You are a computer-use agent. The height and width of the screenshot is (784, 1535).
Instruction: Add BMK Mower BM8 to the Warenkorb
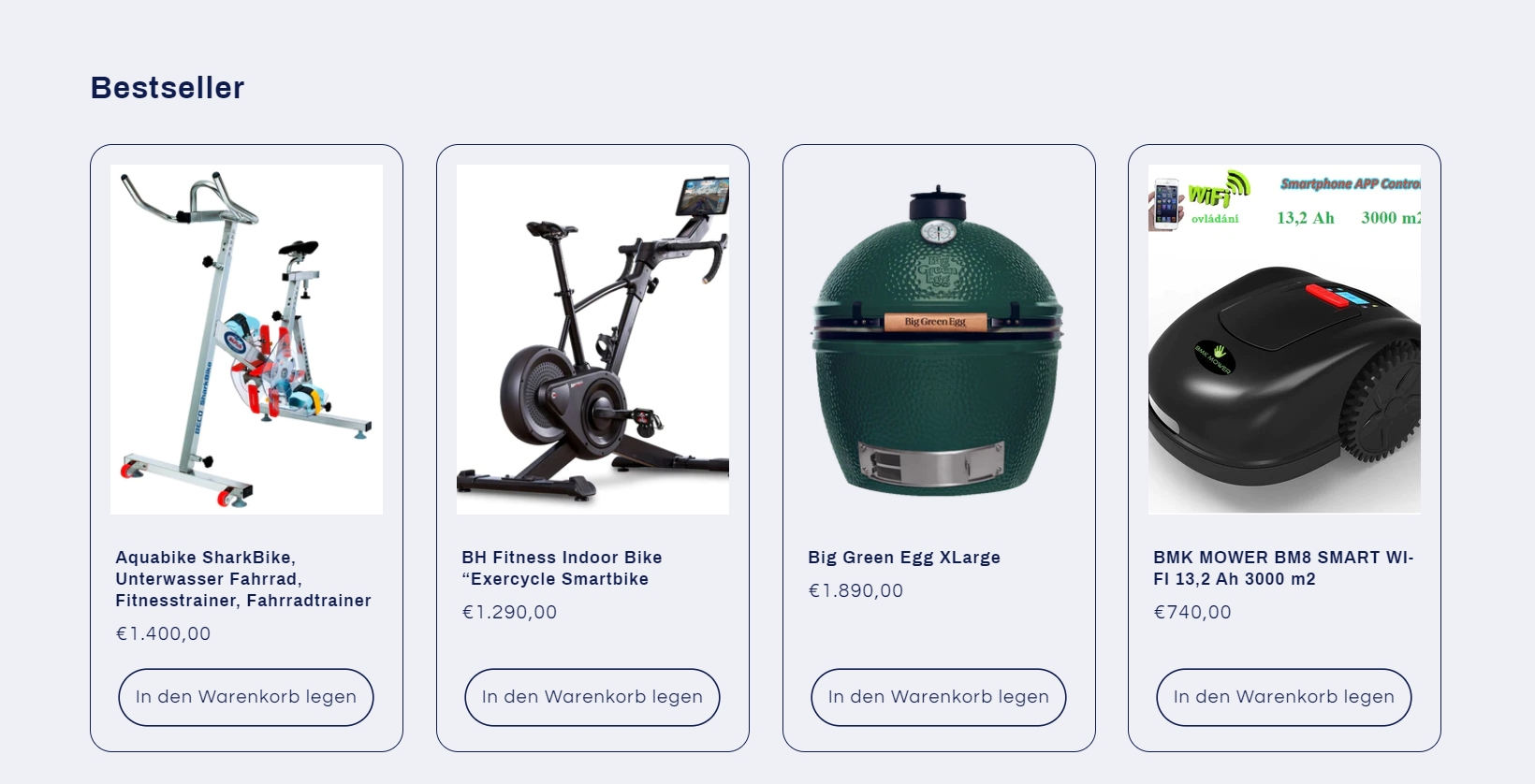(1284, 697)
